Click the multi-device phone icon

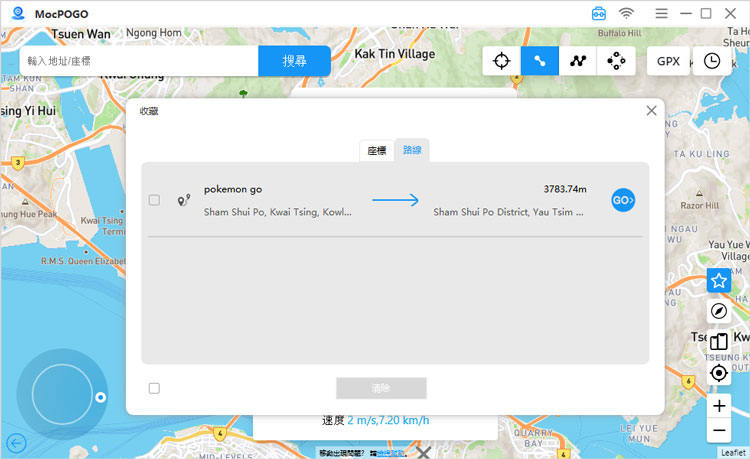pyautogui.click(x=718, y=342)
